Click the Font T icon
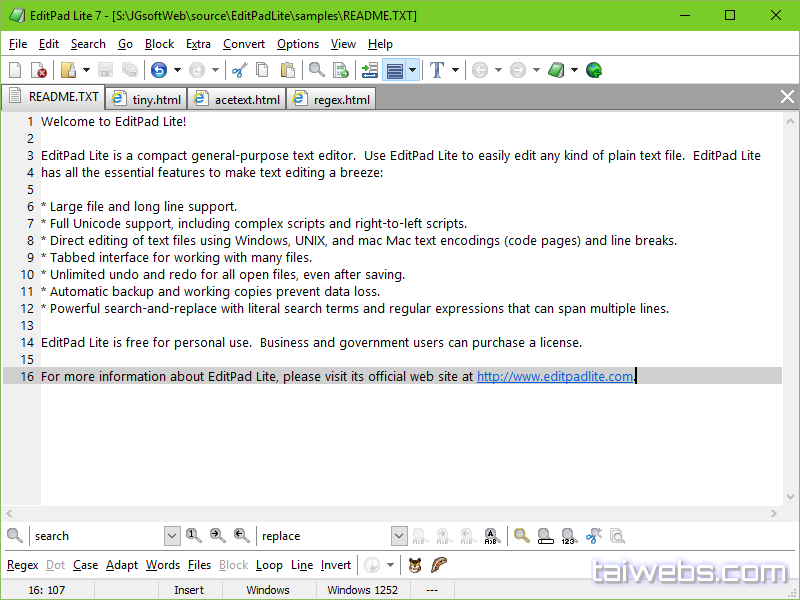 tap(436, 70)
